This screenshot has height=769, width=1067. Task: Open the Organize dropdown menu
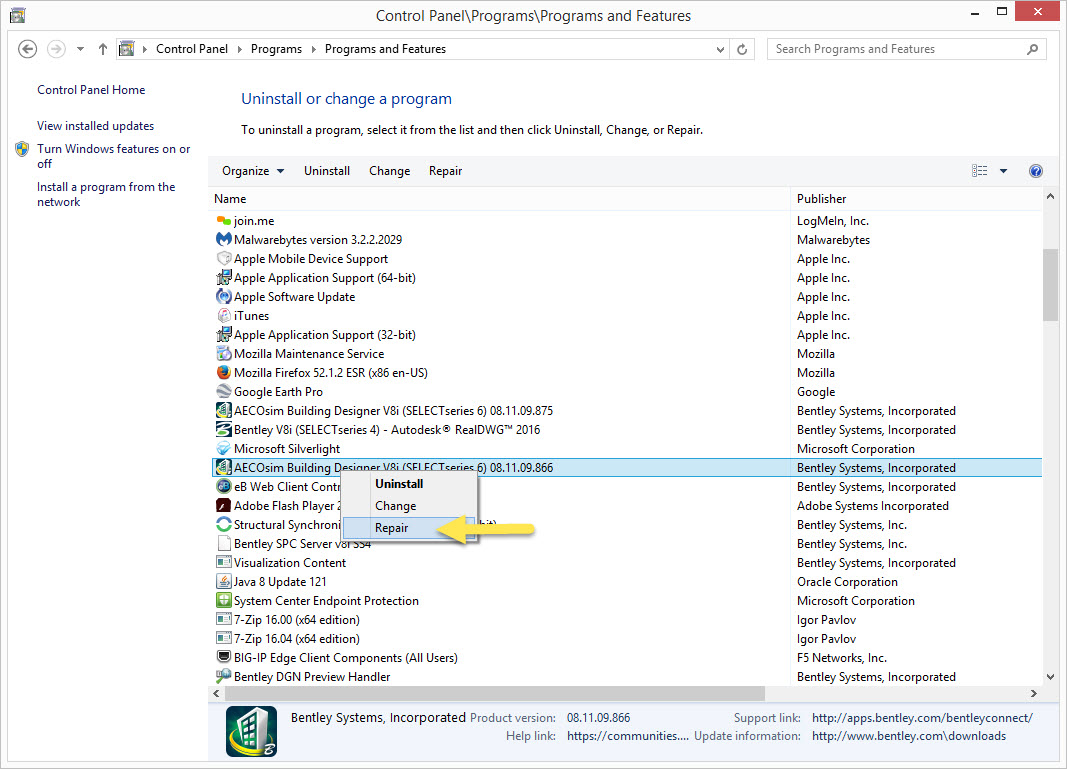click(x=252, y=171)
